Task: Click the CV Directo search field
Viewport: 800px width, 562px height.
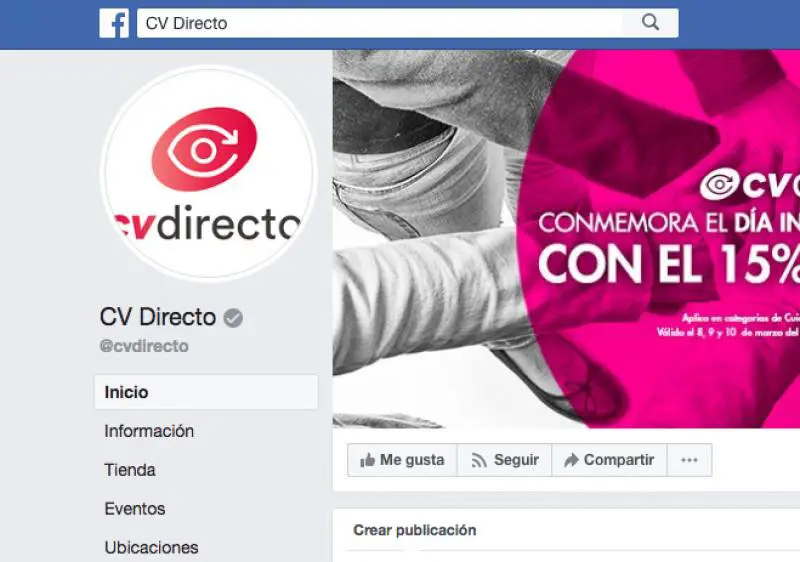Action: 380,23
